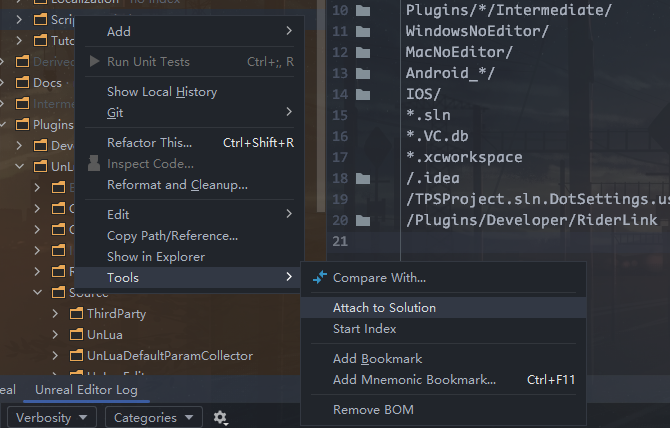The image size is (670, 428).
Task: Choose Copy Path/Reference...
Action: click(189, 236)
